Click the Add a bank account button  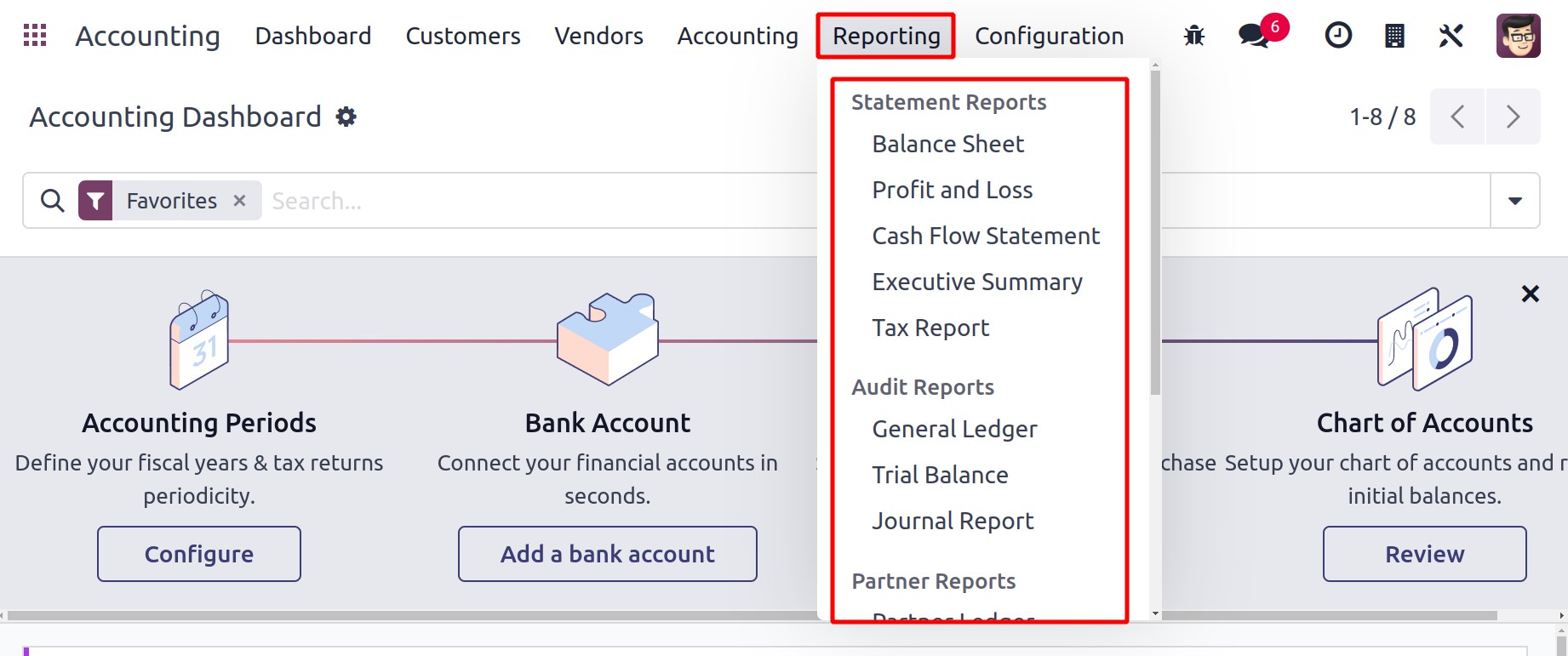click(607, 554)
